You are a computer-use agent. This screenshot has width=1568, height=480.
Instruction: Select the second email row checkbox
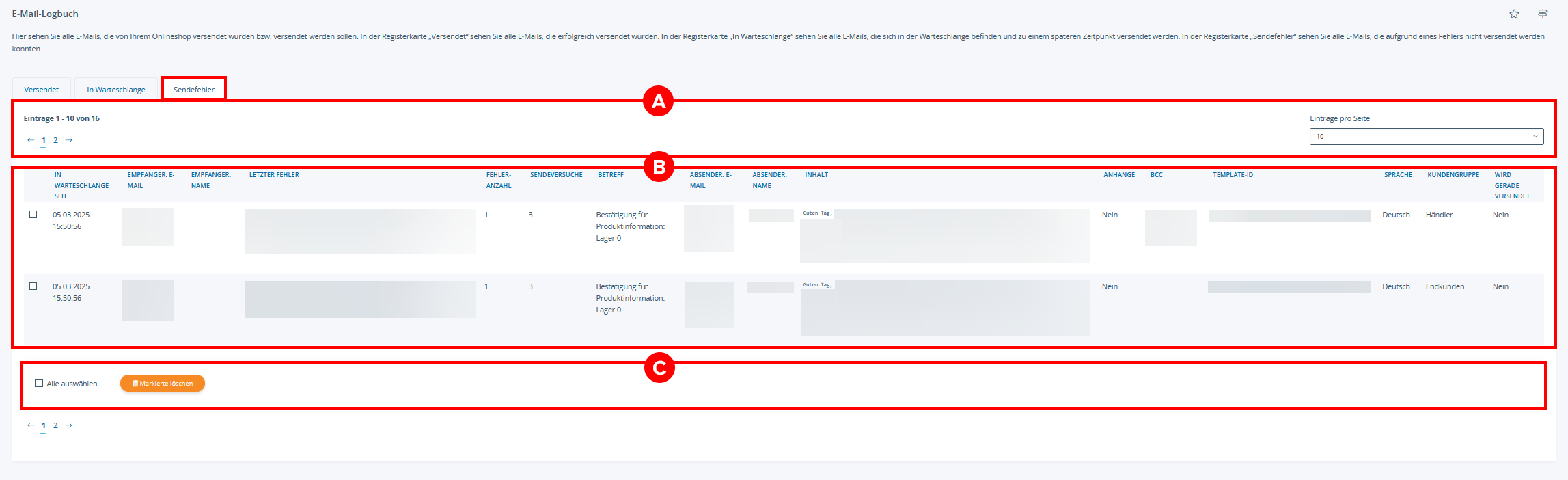(x=33, y=286)
